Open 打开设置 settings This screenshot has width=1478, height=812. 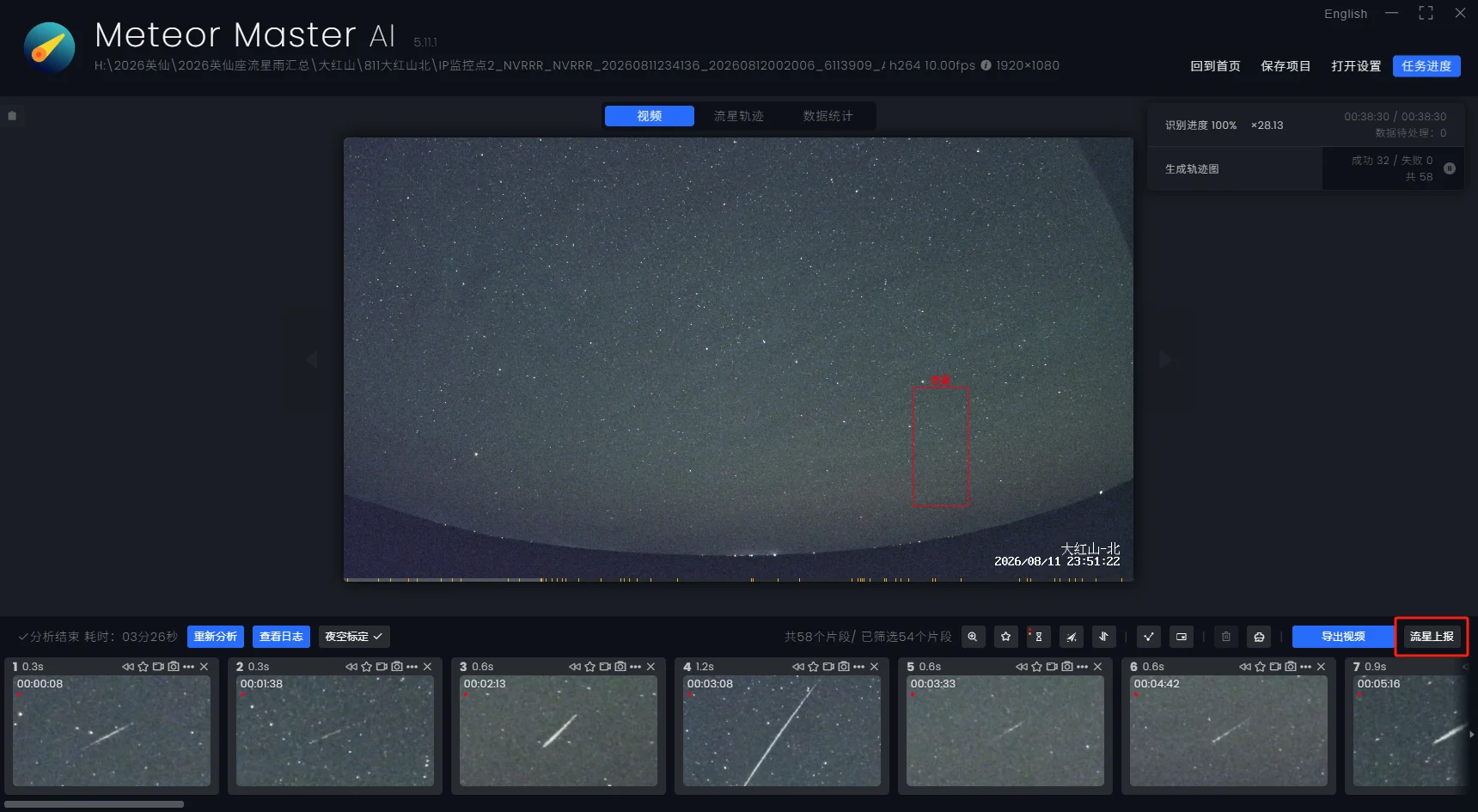pyautogui.click(x=1356, y=66)
